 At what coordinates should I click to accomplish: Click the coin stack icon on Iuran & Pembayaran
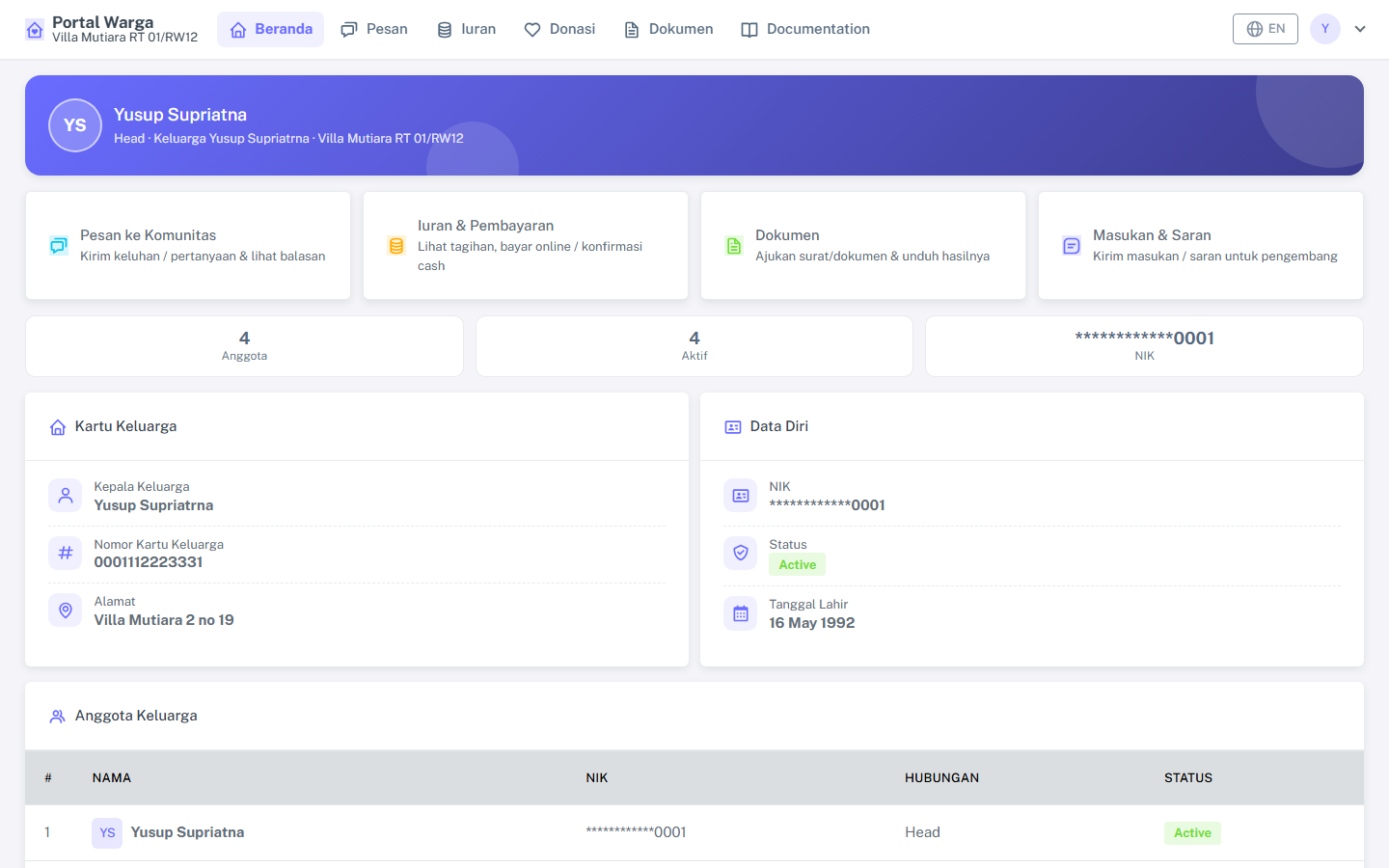click(396, 246)
